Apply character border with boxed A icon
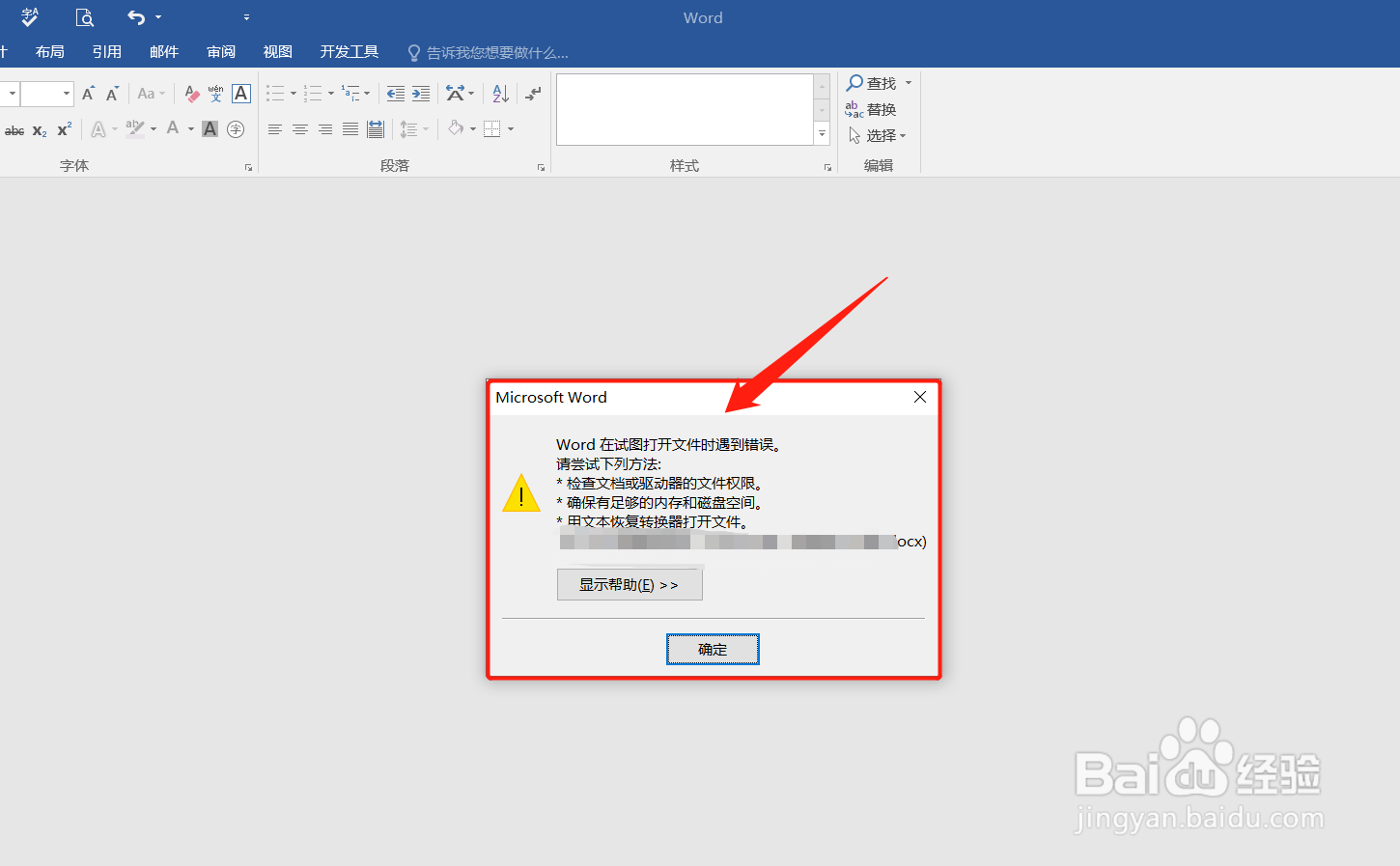This screenshot has width=1400, height=866. (241, 94)
